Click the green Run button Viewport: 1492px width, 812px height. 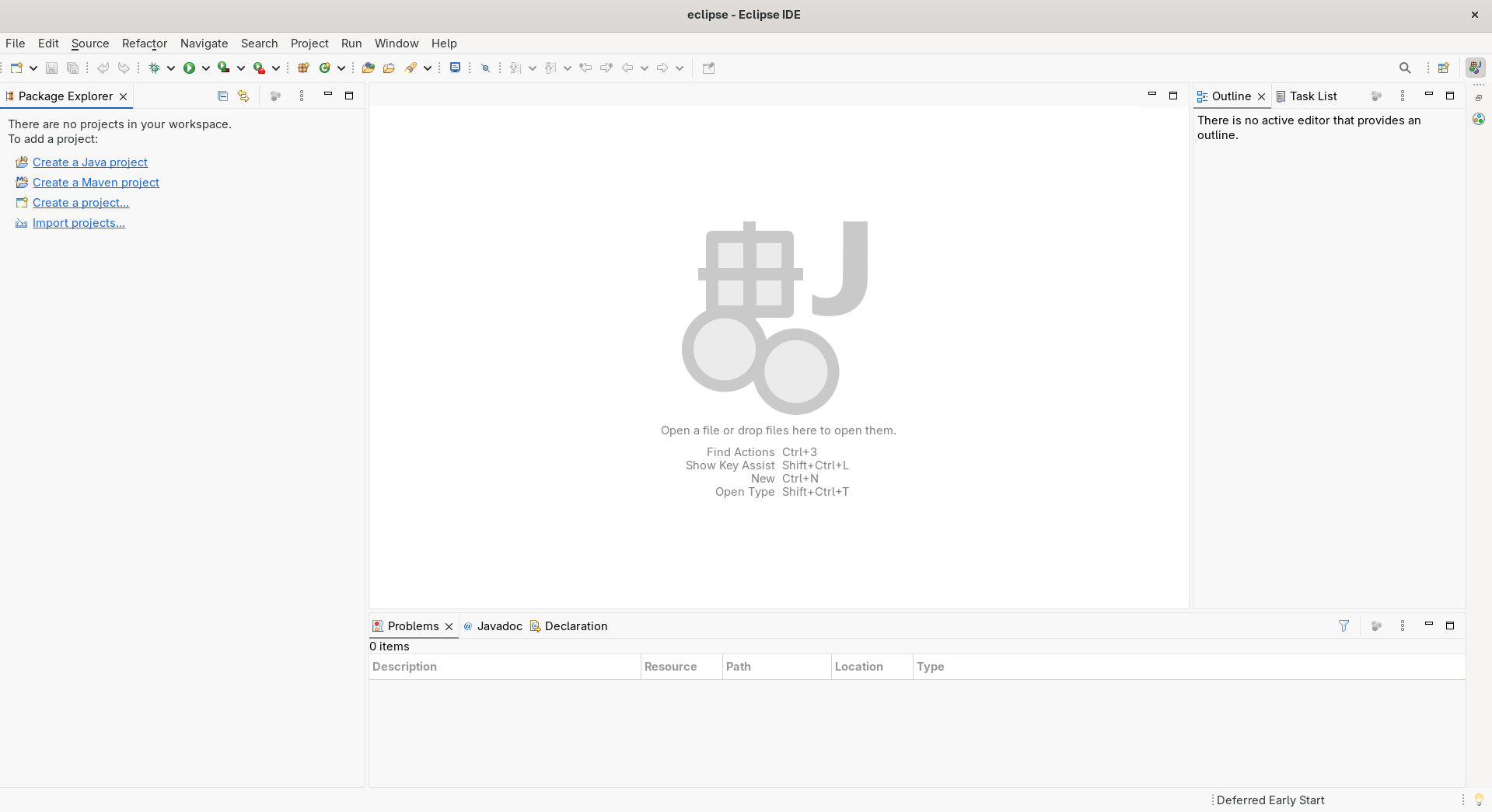(x=189, y=68)
